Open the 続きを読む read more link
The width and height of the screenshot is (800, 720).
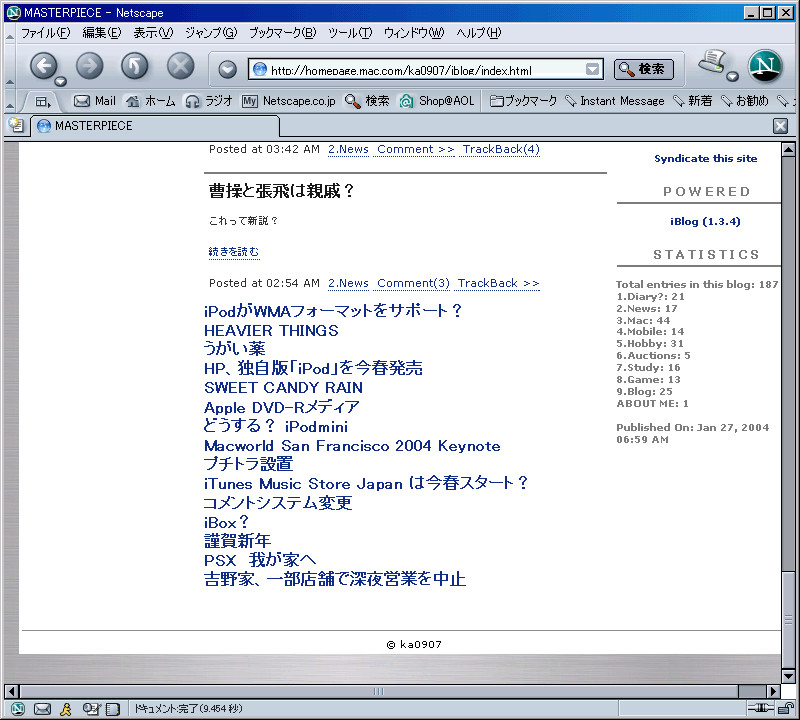[234, 252]
